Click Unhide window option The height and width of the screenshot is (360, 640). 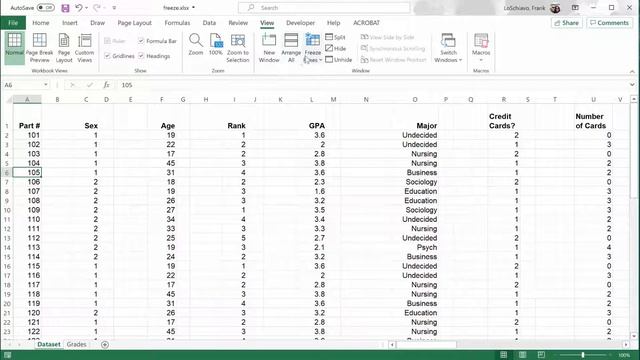pyautogui.click(x=338, y=60)
